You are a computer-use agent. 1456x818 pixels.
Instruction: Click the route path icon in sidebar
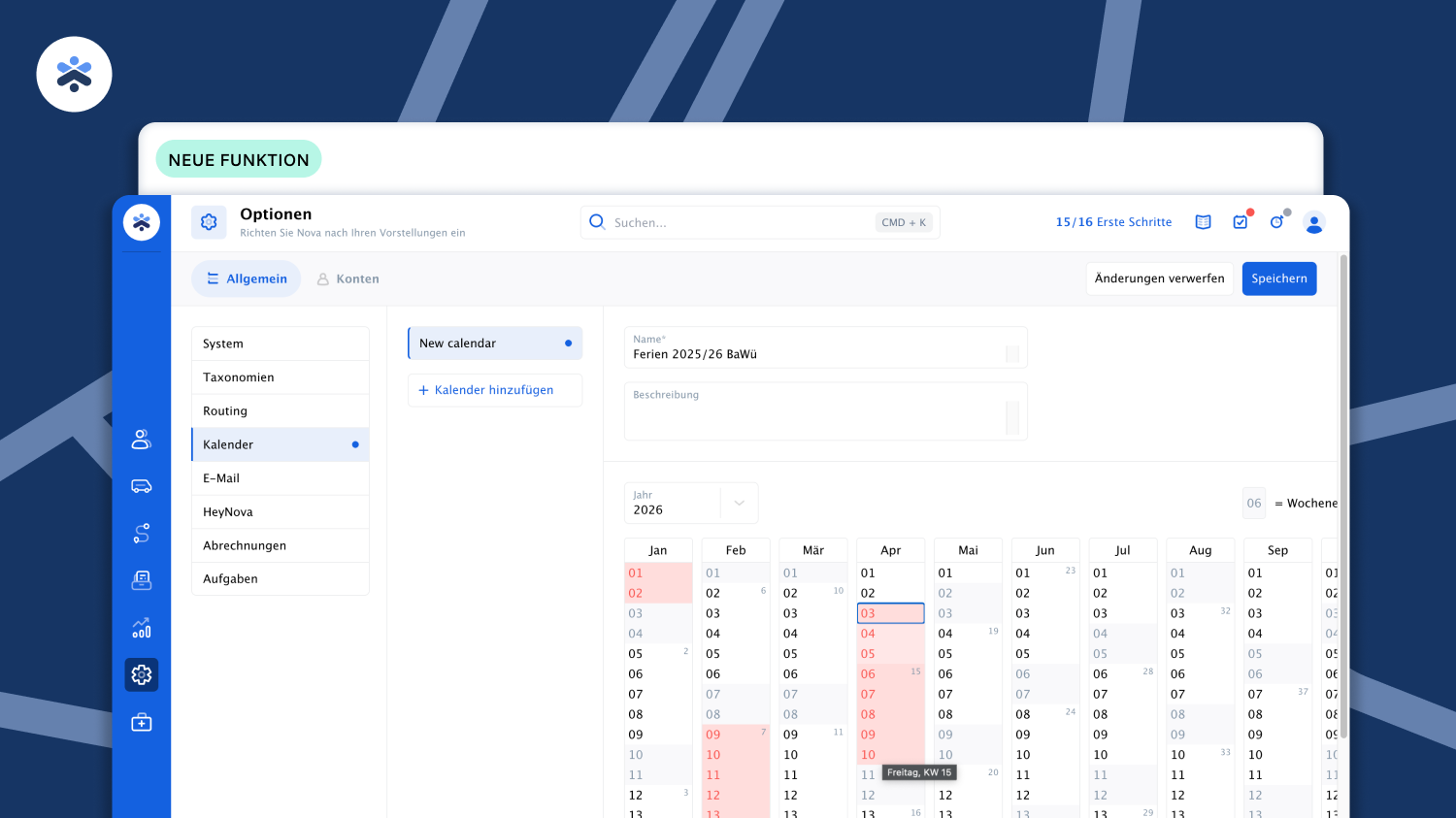[x=142, y=533]
